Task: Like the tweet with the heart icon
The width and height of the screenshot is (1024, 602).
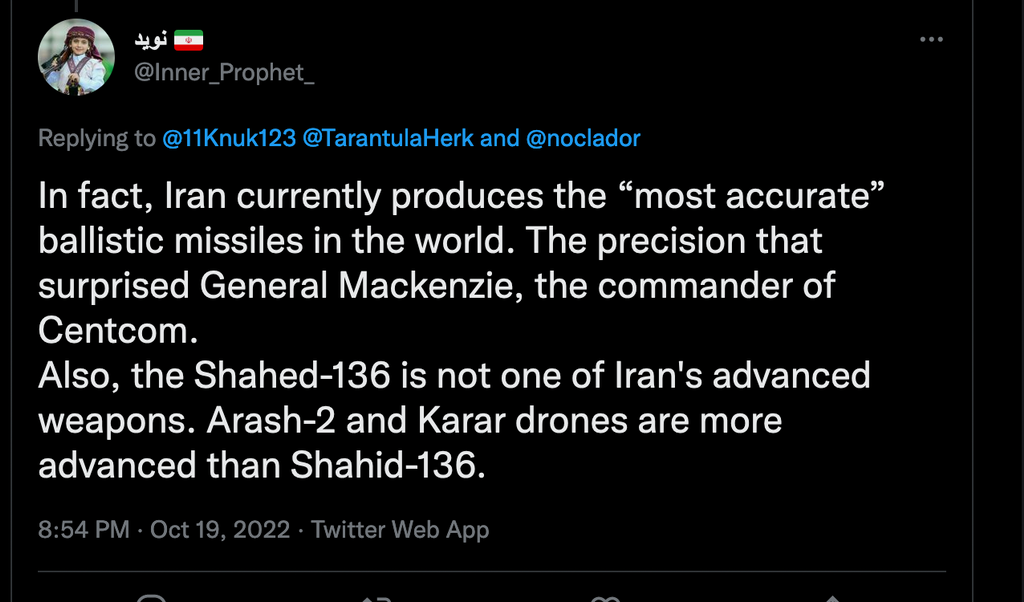Action: pyautogui.click(x=604, y=598)
